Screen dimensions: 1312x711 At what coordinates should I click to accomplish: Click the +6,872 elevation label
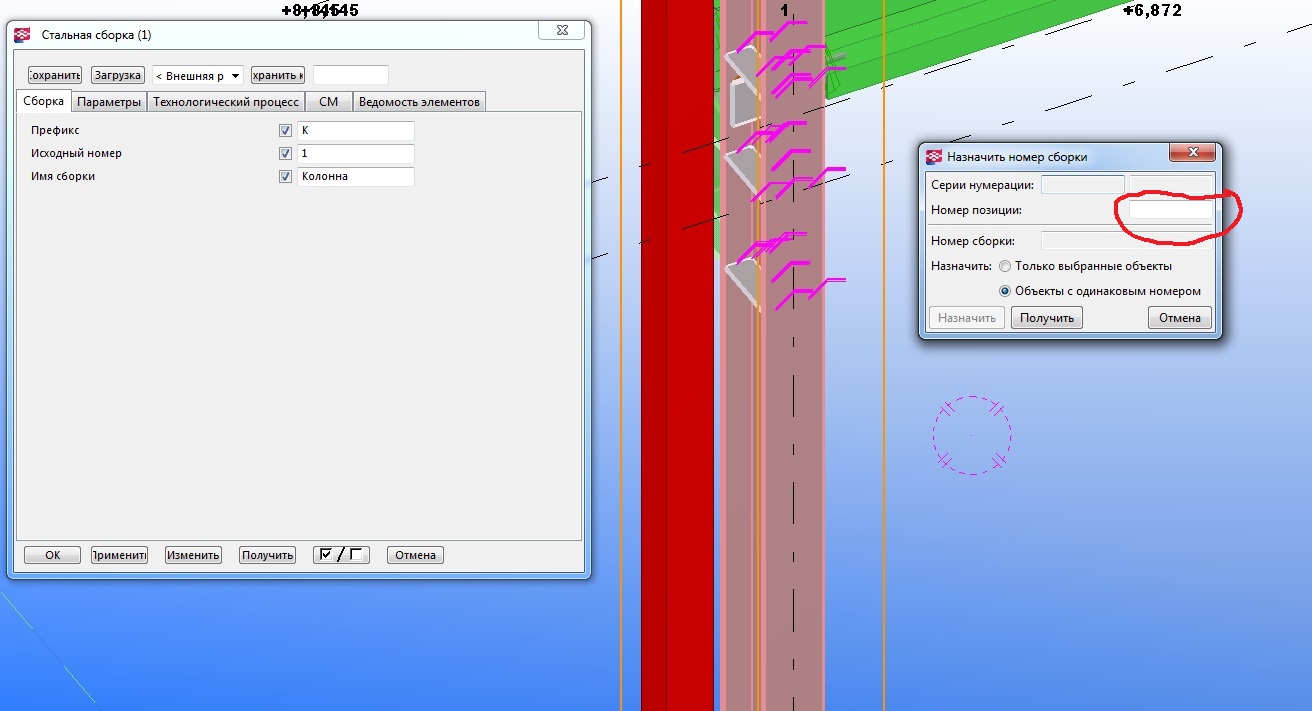click(x=1152, y=10)
